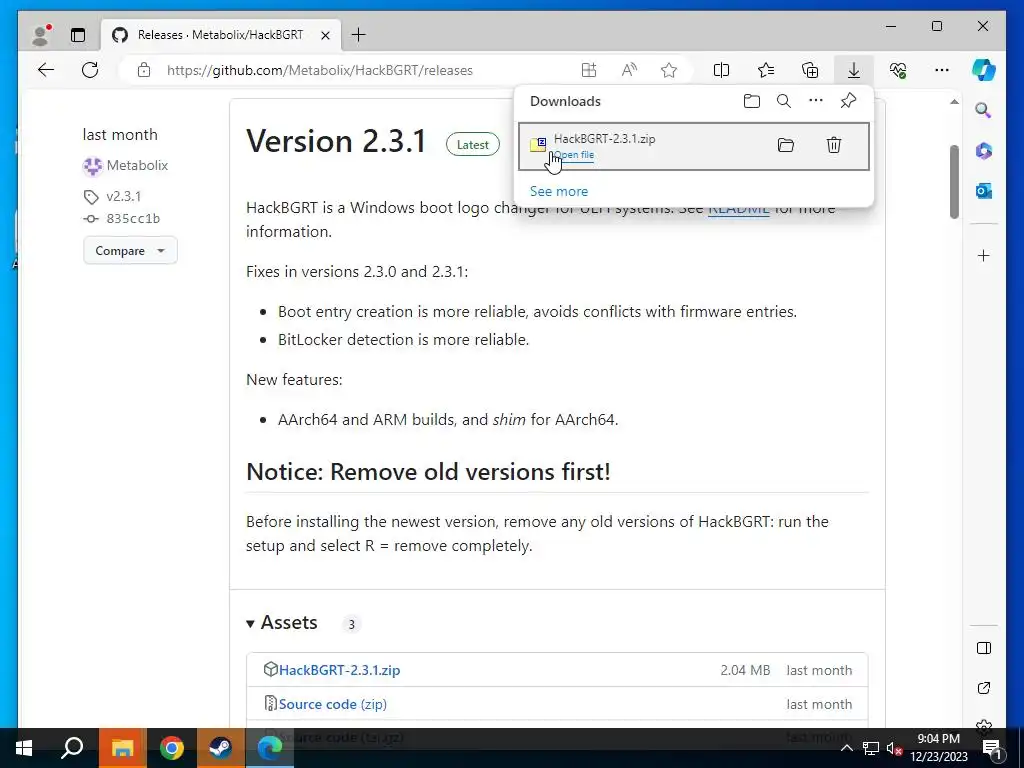
Task: Open the Copilot sidebar icon
Action: coord(984,70)
